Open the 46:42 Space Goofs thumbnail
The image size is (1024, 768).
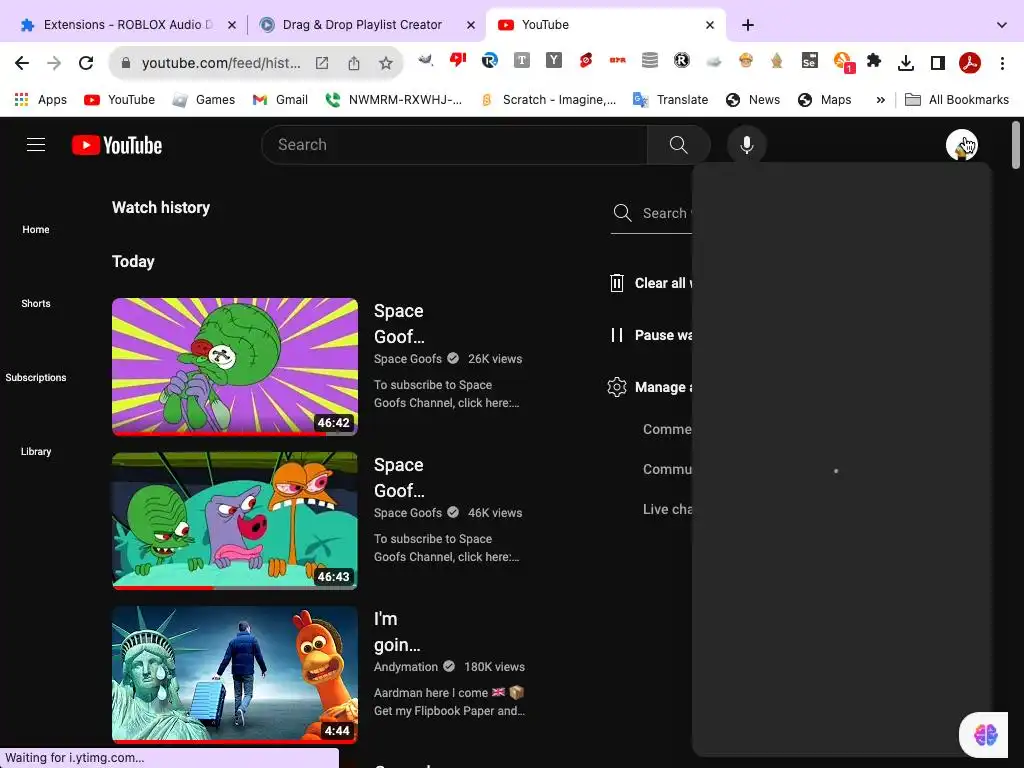[x=235, y=366]
